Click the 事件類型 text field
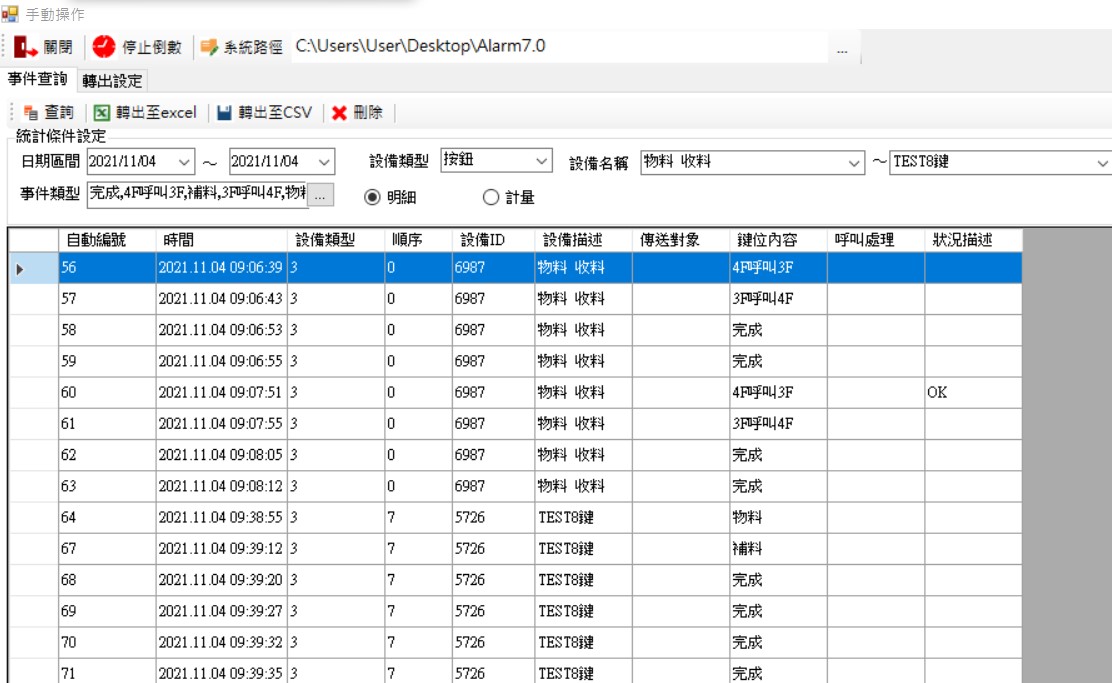 coord(197,194)
